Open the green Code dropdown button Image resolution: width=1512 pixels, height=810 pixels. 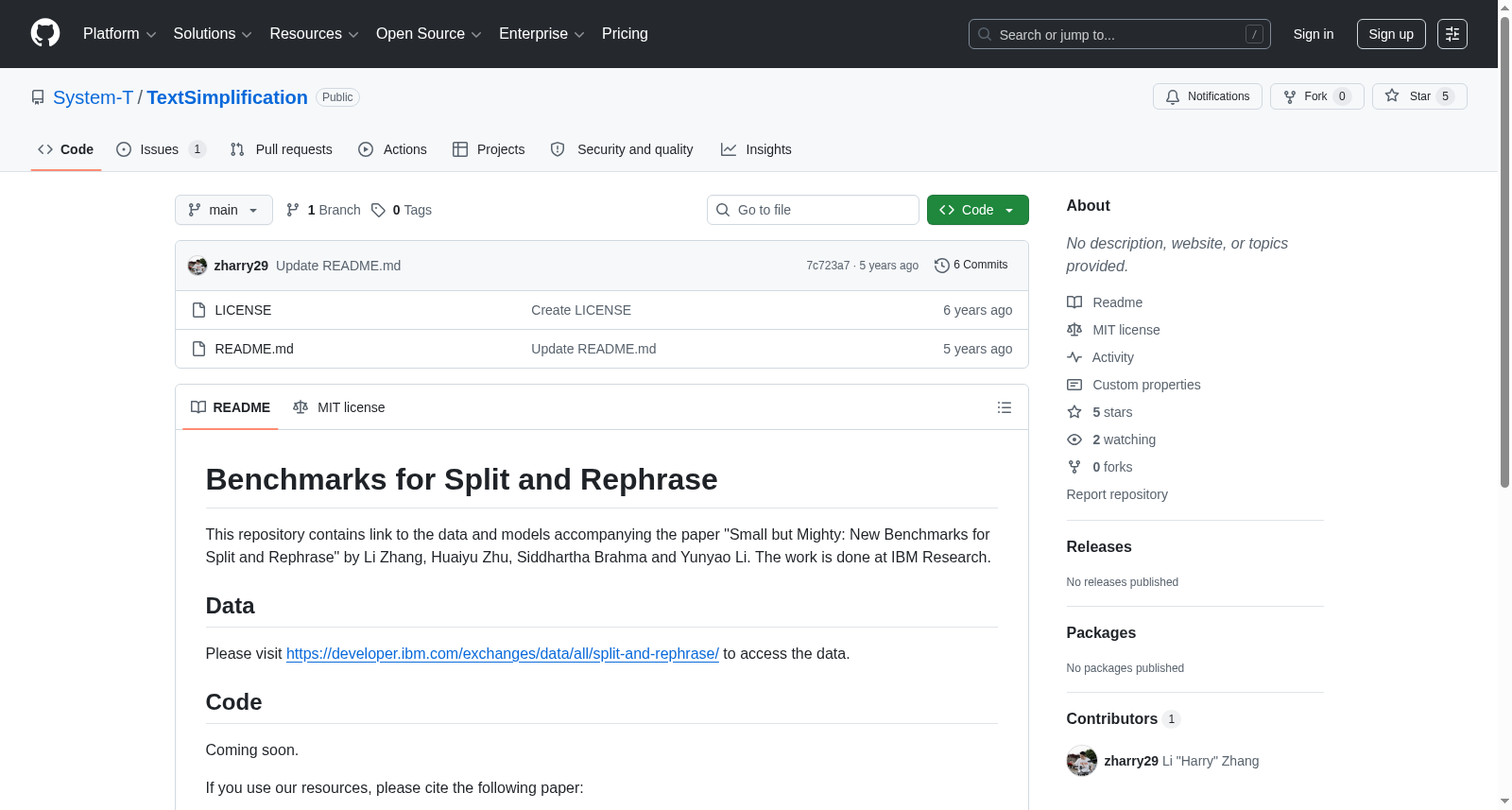point(978,210)
